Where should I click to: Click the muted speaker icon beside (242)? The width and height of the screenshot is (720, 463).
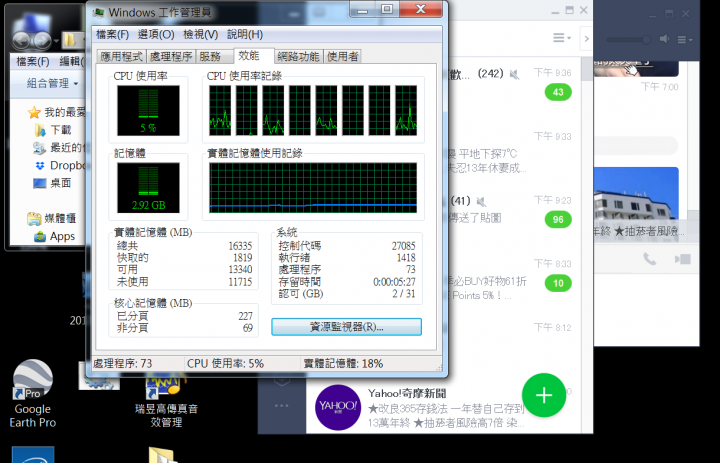click(x=515, y=74)
